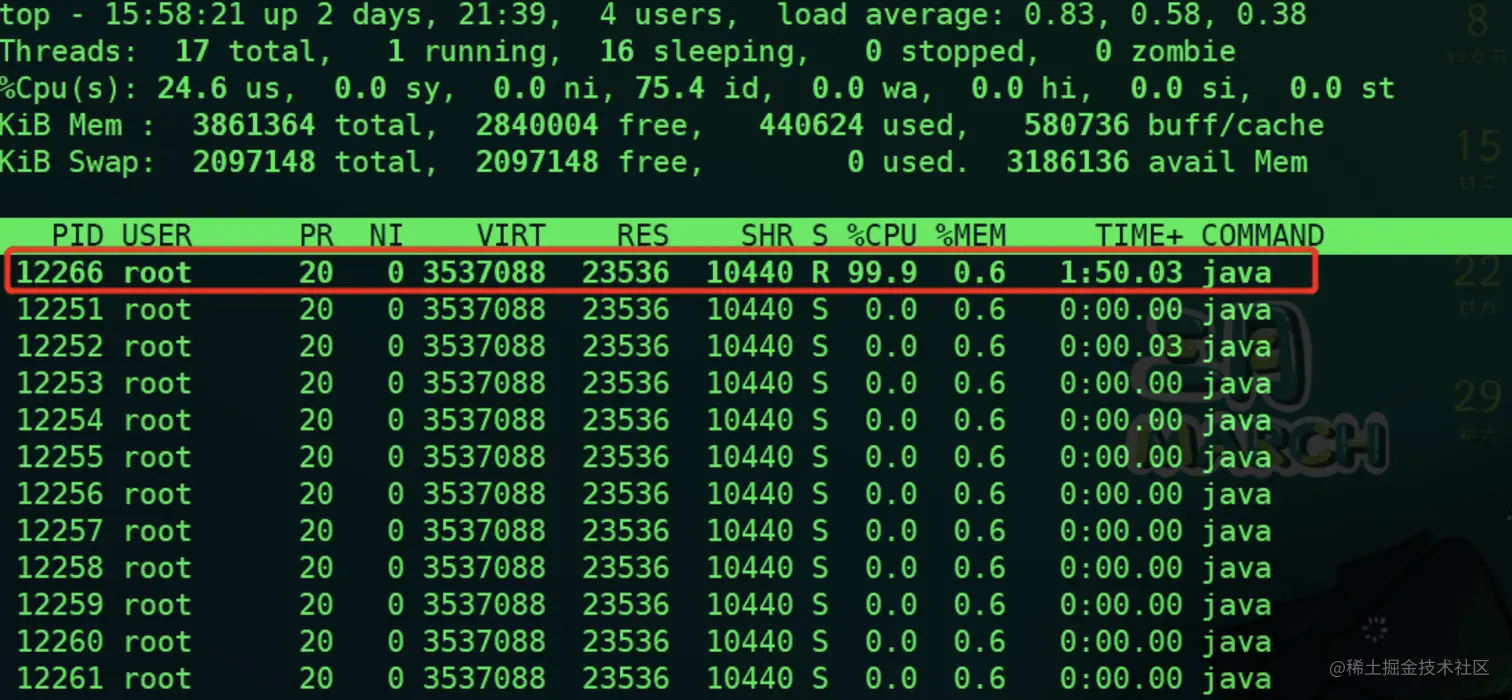Click the 0:00.03 time of thread 12252
This screenshot has width=1512, height=700.
pyautogui.click(x=1121, y=346)
